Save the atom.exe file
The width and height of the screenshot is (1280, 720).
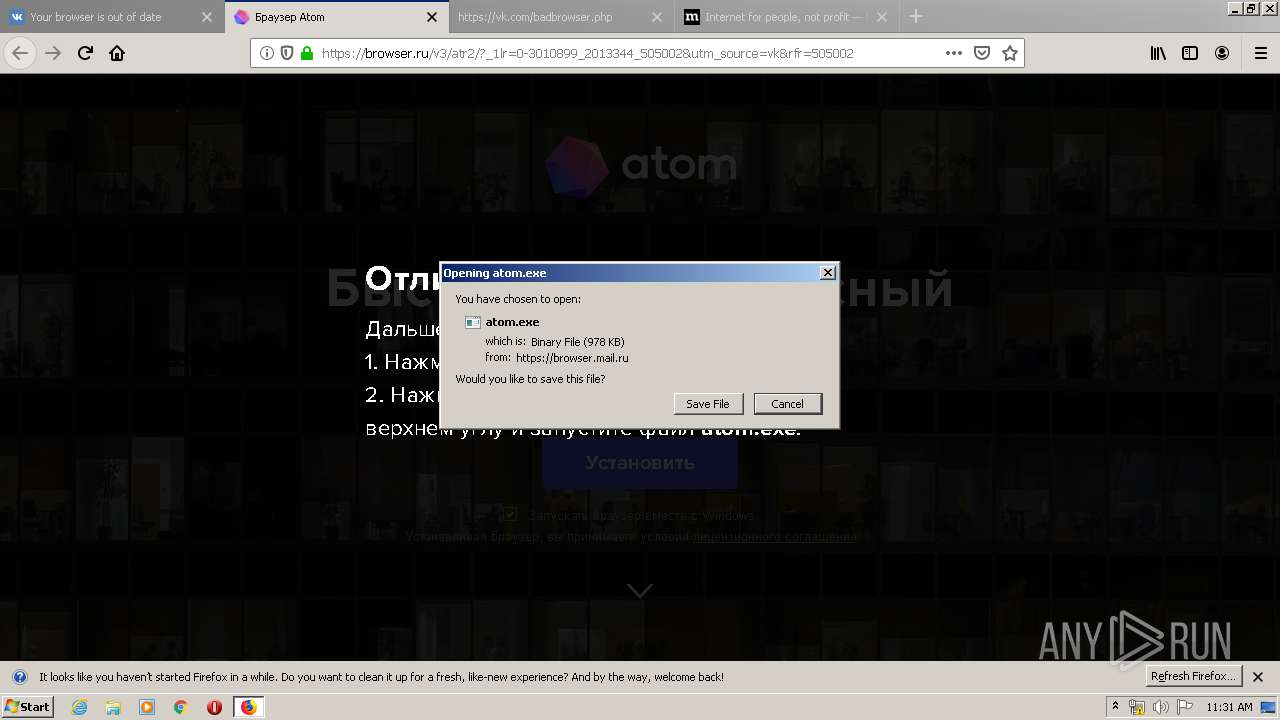tap(708, 404)
